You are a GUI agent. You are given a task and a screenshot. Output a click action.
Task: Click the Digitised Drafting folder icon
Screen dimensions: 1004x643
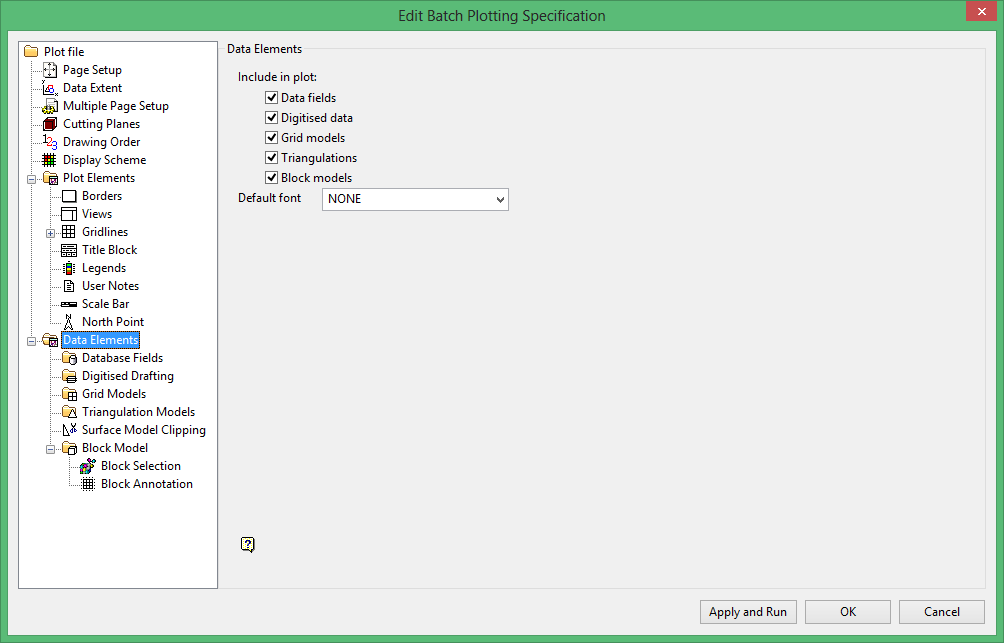pos(69,376)
